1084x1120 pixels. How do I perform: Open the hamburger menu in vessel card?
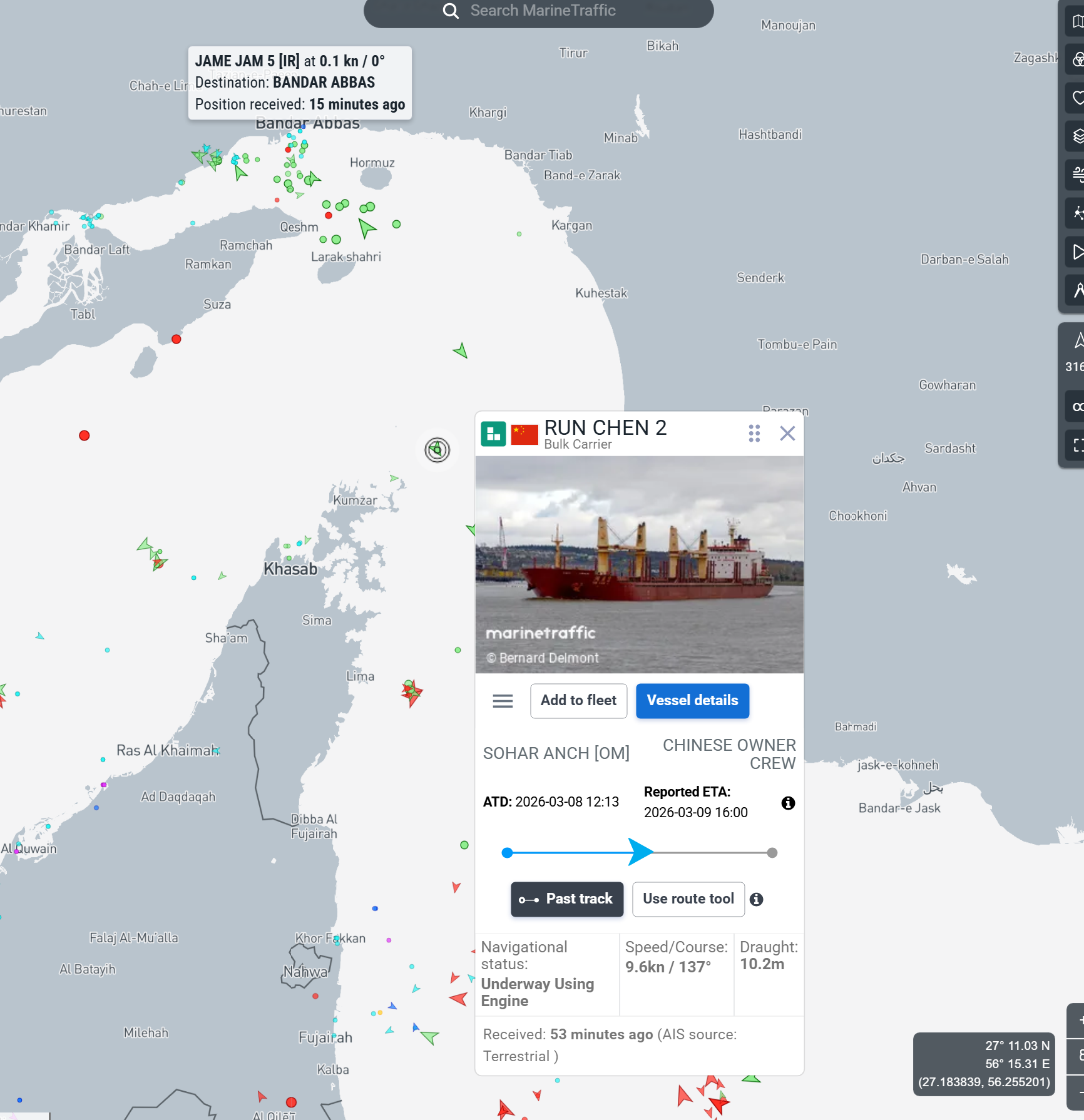pos(503,701)
